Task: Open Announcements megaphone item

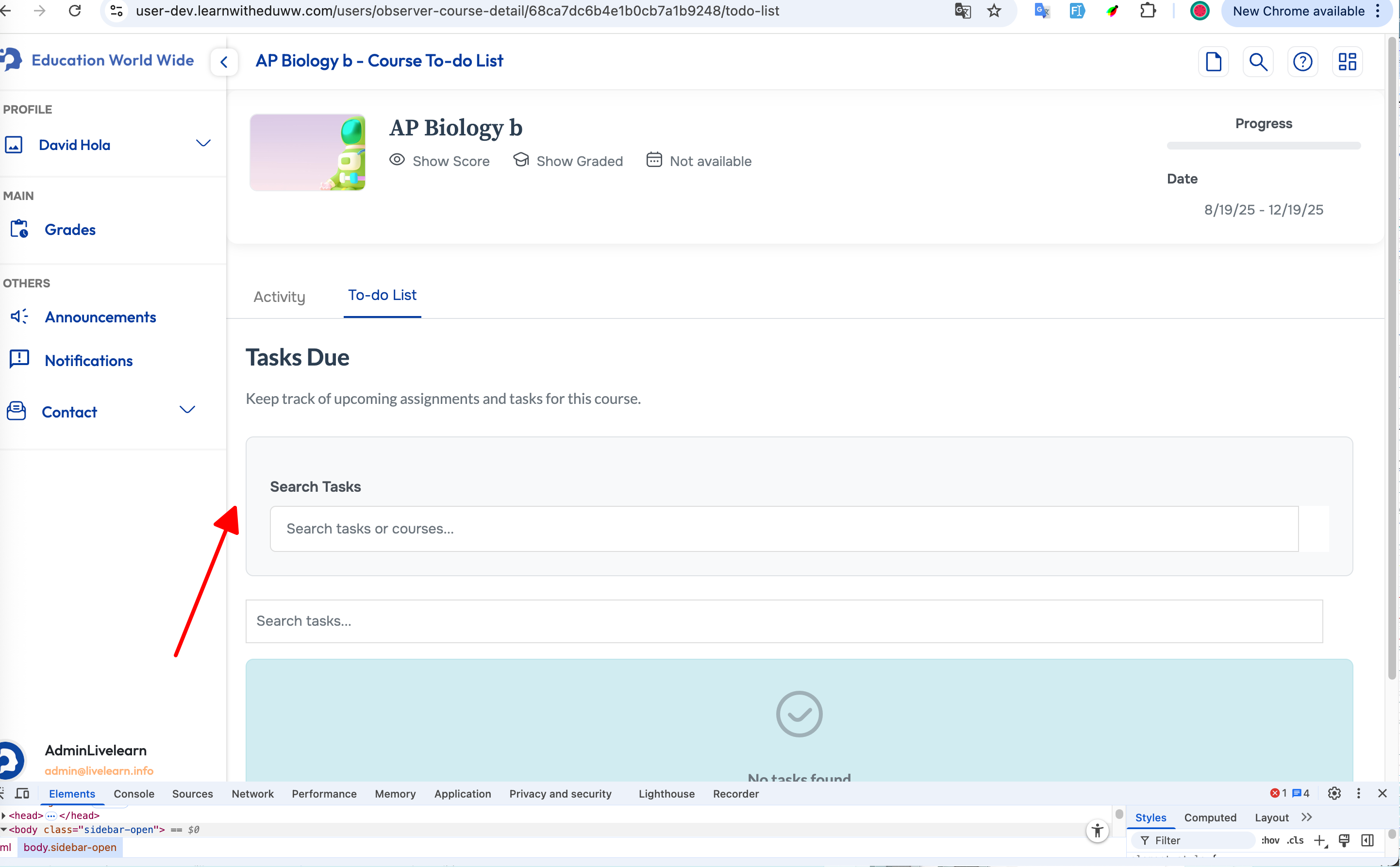Action: [100, 317]
